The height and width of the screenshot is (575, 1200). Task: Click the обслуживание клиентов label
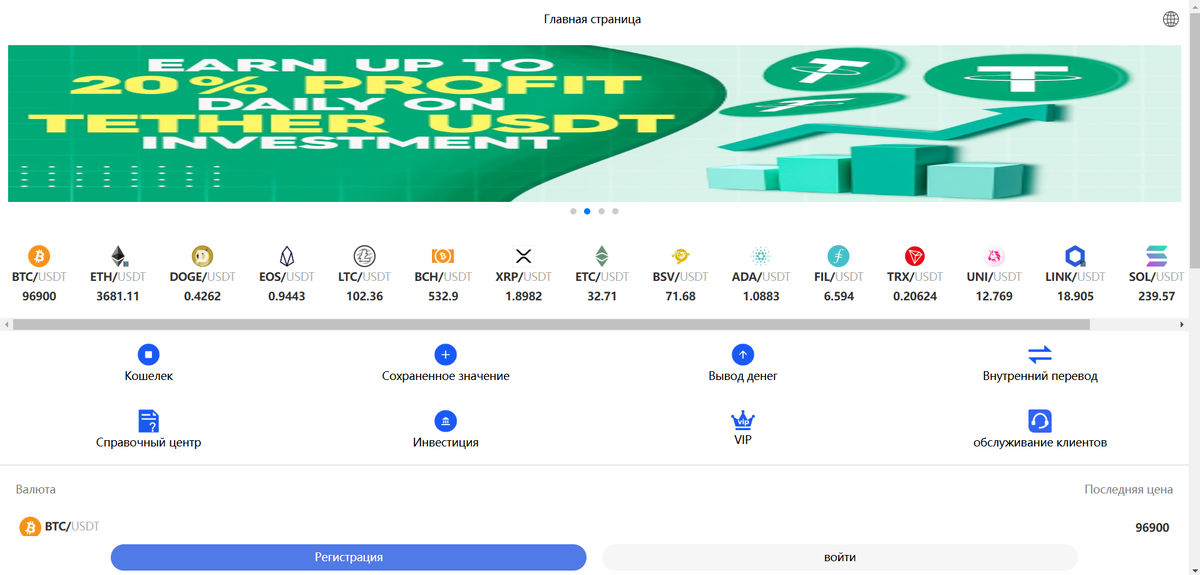(1040, 442)
